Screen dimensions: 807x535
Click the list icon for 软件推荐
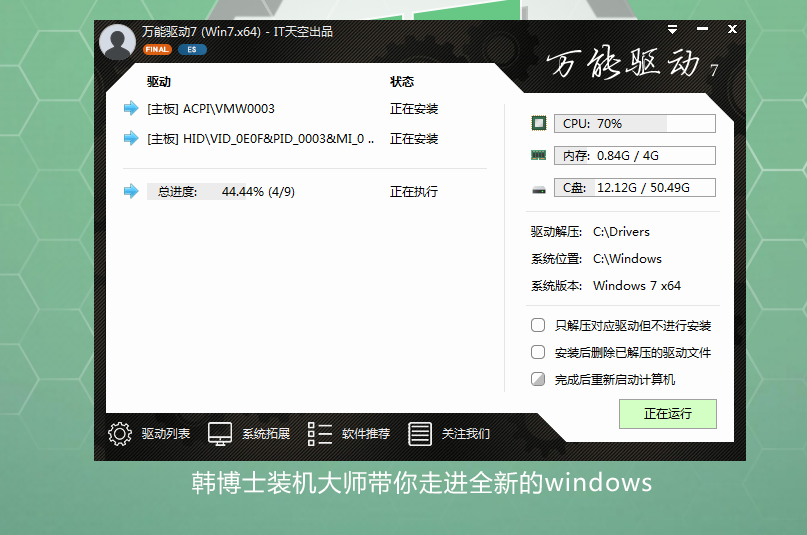(x=320, y=434)
